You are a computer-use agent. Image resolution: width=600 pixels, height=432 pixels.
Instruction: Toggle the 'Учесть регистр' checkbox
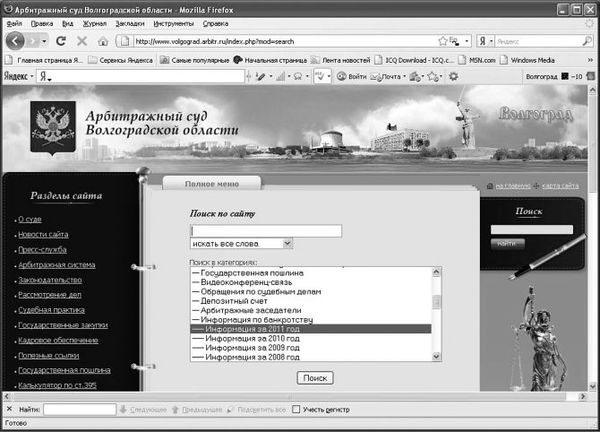(x=295, y=409)
